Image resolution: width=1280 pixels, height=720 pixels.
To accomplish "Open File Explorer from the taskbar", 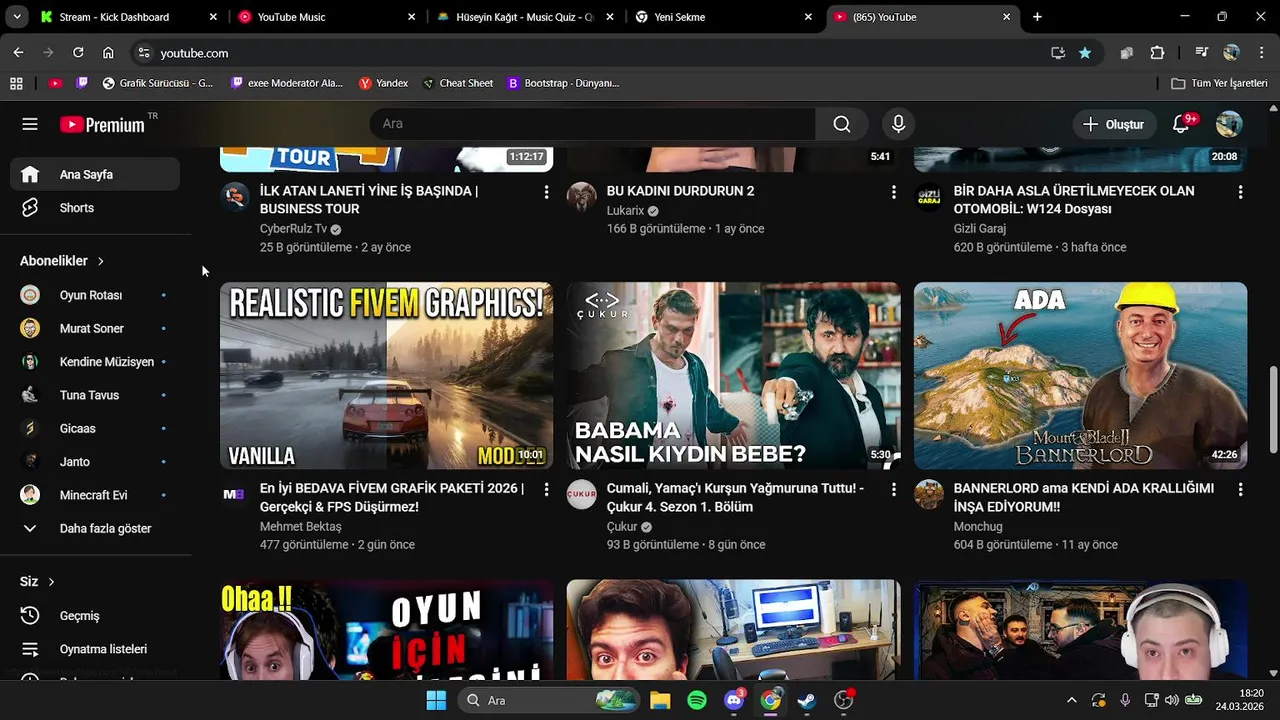I will click(x=660, y=700).
